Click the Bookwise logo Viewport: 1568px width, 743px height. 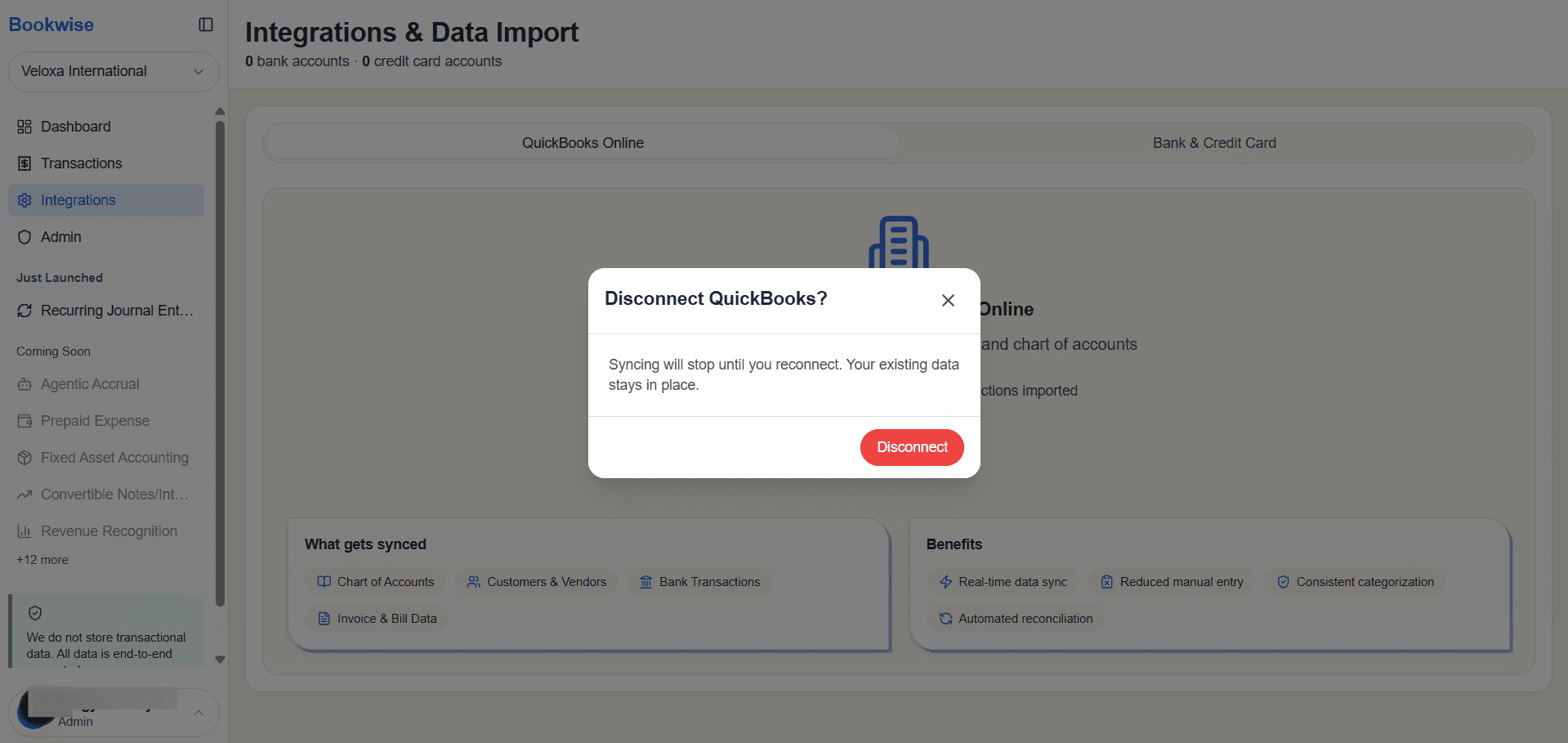51,25
